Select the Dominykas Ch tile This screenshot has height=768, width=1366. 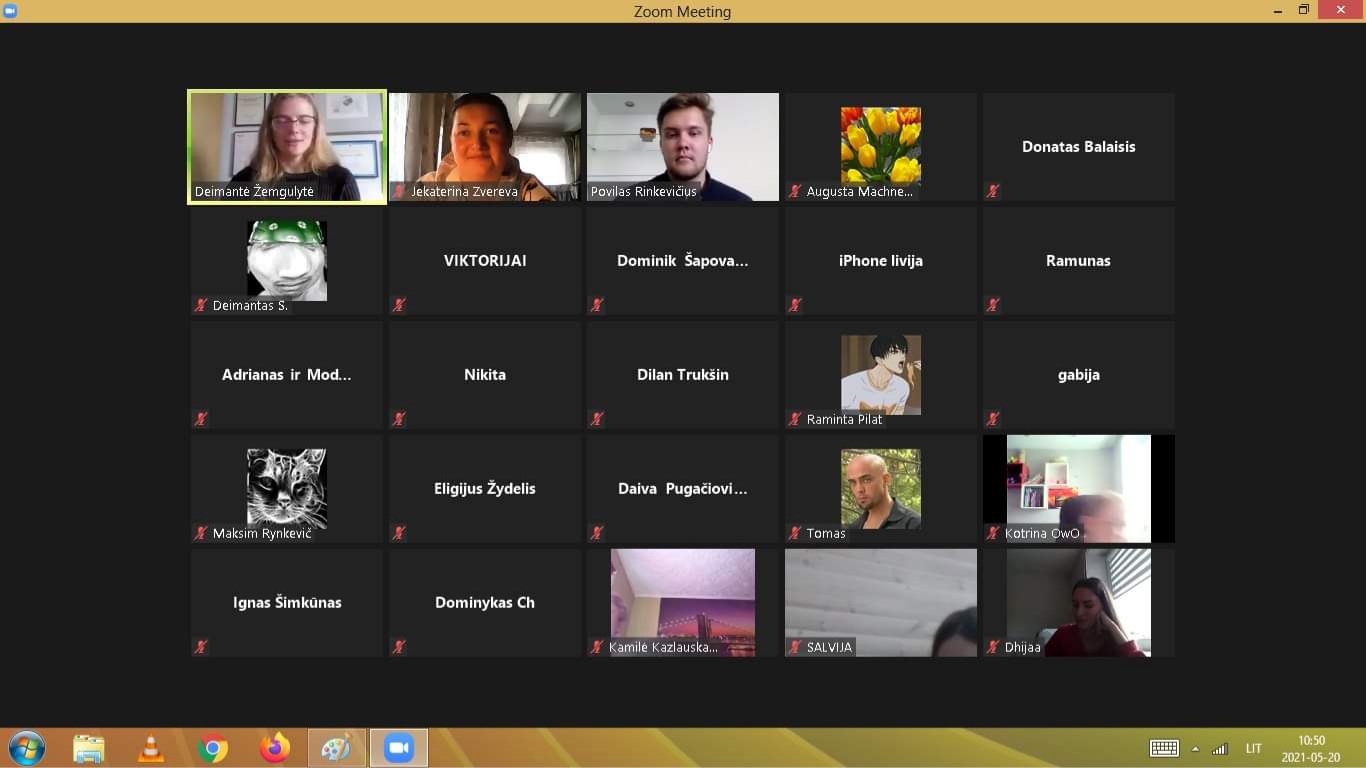tap(485, 603)
